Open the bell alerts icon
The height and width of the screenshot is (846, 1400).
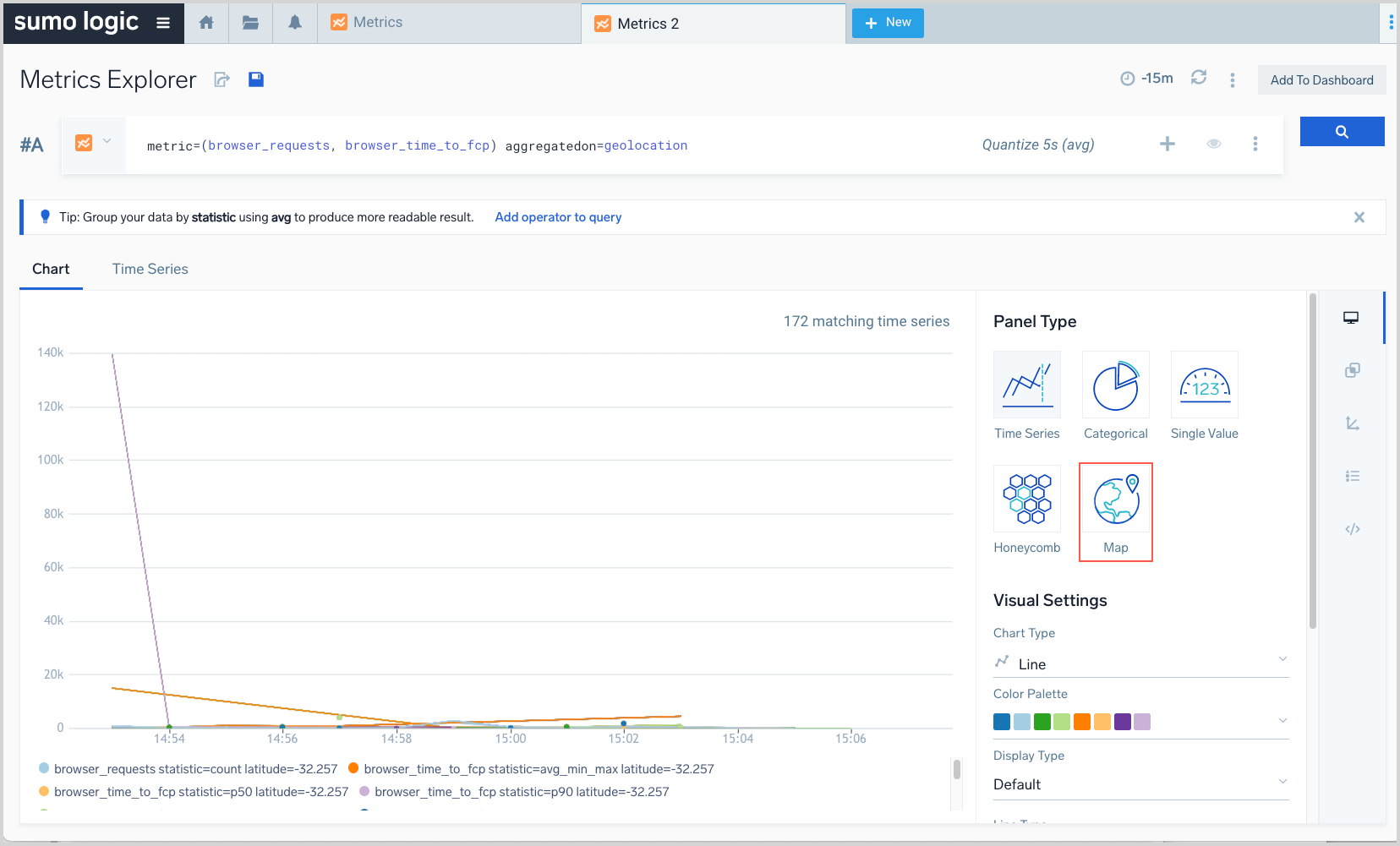pyautogui.click(x=295, y=23)
